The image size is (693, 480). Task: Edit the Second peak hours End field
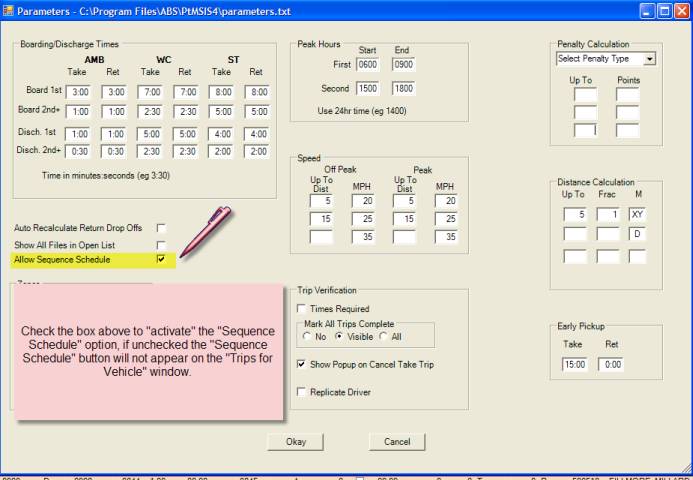pos(403,89)
